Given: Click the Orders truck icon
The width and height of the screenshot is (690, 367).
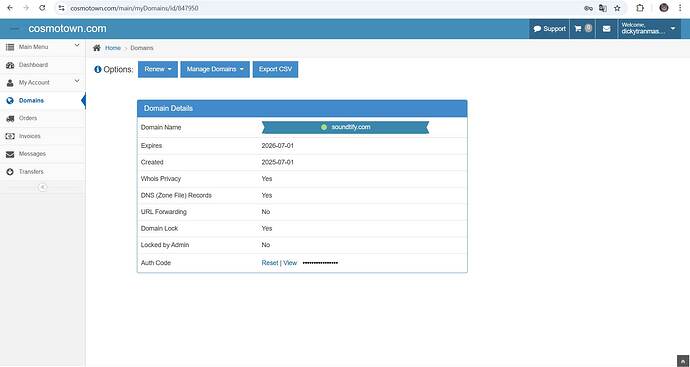Looking at the screenshot, I should (10, 118).
